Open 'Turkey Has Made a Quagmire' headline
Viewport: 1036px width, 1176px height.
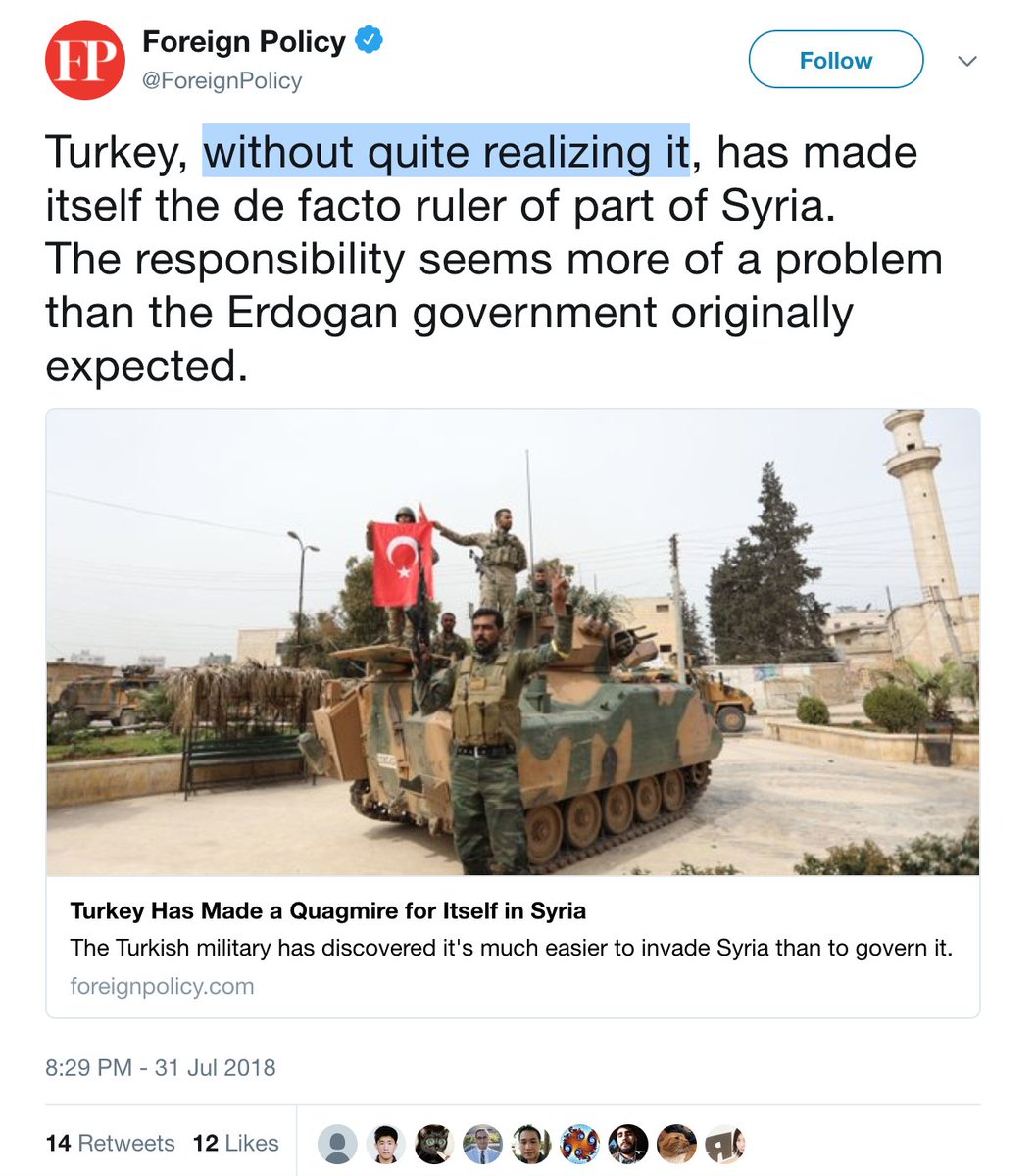click(328, 910)
